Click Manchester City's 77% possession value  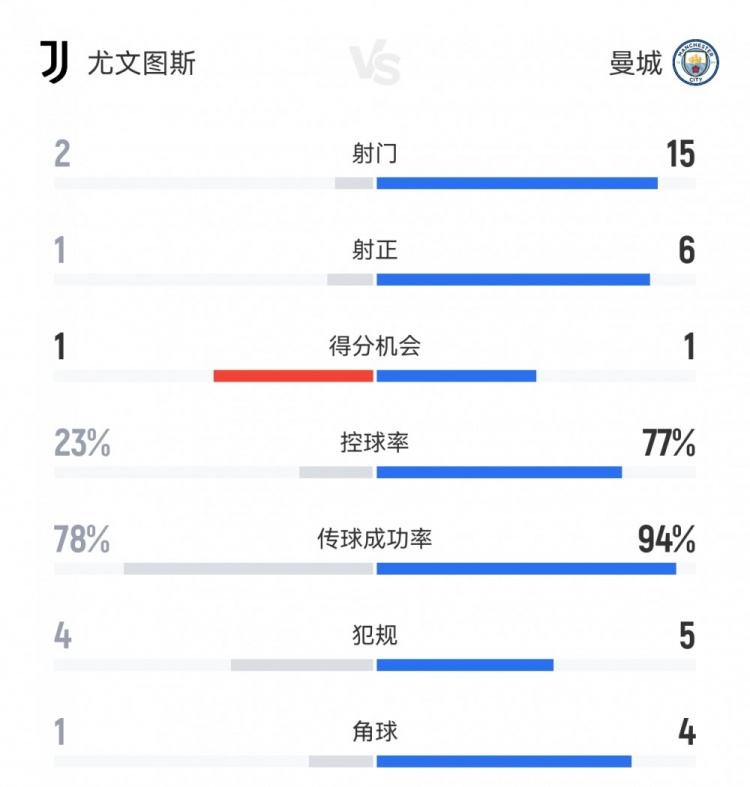click(669, 443)
